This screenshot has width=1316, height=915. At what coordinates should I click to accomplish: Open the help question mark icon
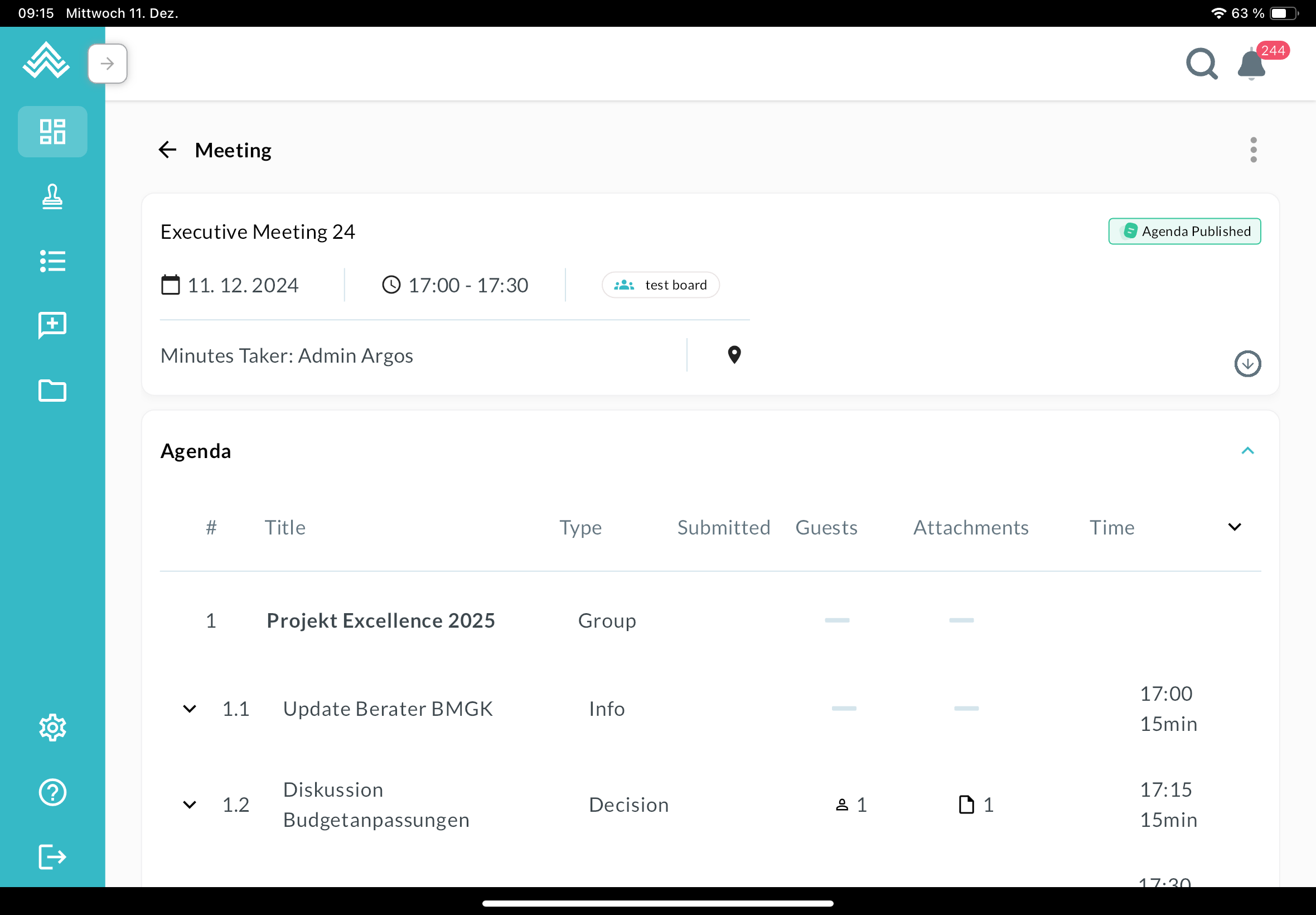click(52, 792)
